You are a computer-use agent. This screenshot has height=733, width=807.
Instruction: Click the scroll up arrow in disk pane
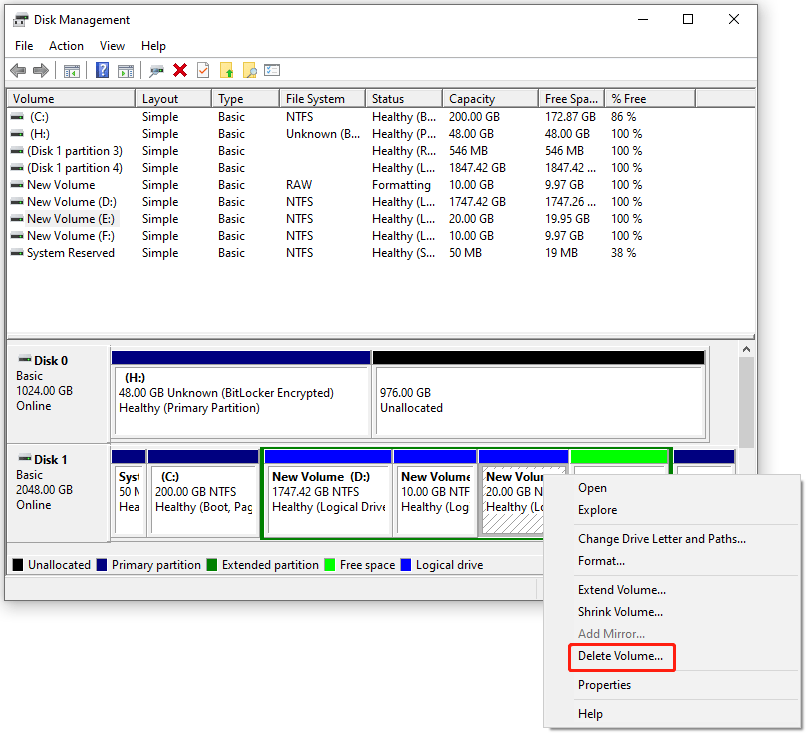click(746, 349)
